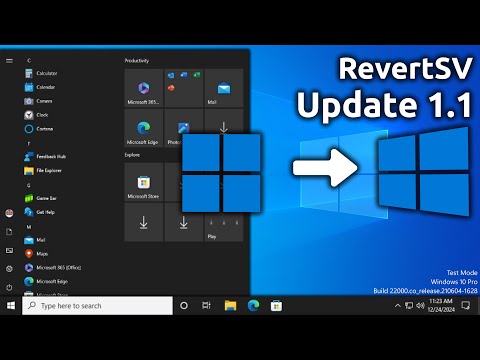Open Calendar from the app list
The width and height of the screenshot is (480, 360).
(x=40, y=87)
